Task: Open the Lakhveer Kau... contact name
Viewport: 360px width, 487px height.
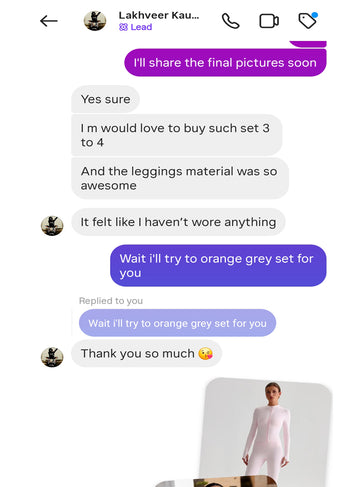Action: tap(159, 15)
